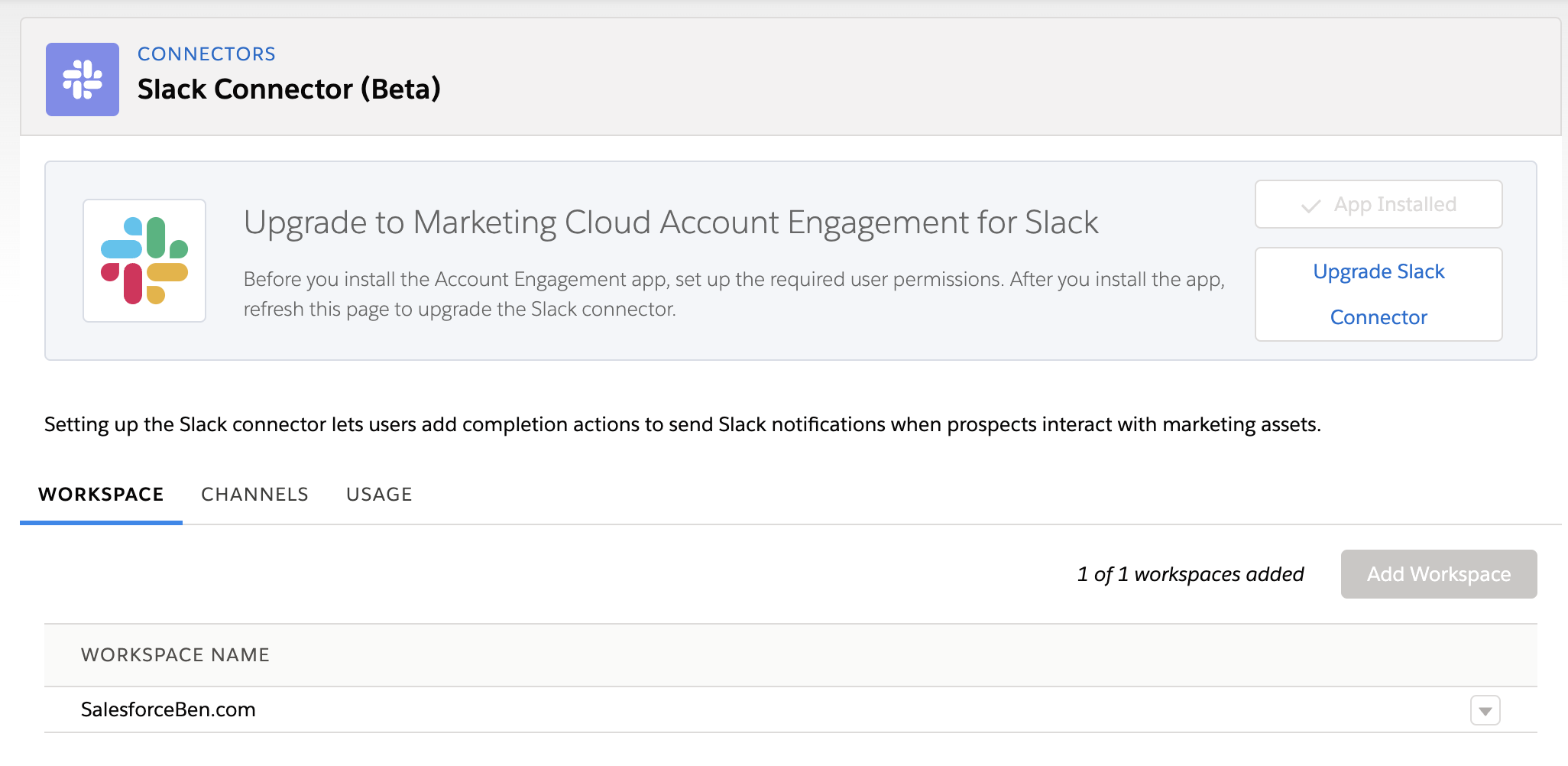The height and width of the screenshot is (766, 1568).
Task: Click Upgrade Slack Connector button
Action: point(1378,294)
